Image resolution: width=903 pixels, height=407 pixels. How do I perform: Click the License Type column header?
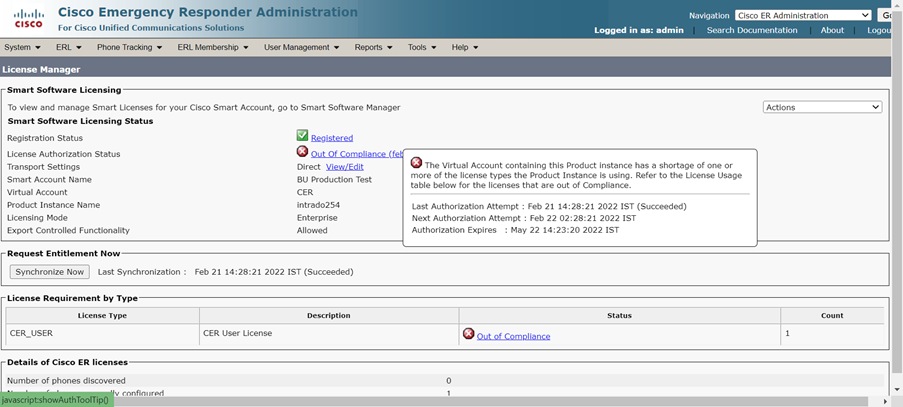click(x=103, y=315)
